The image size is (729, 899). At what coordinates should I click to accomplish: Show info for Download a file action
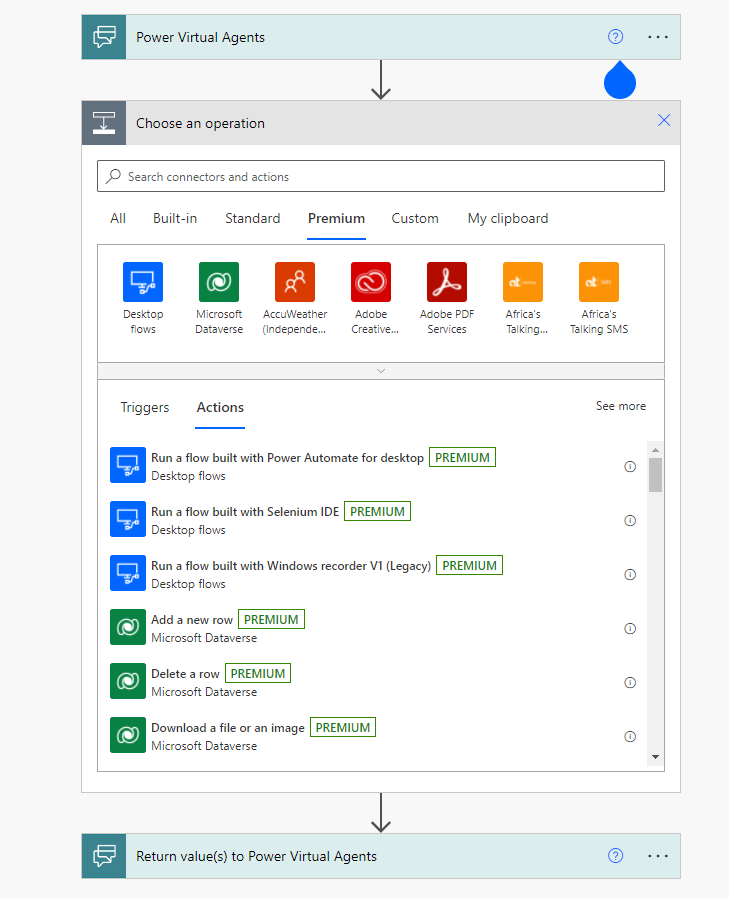point(630,736)
